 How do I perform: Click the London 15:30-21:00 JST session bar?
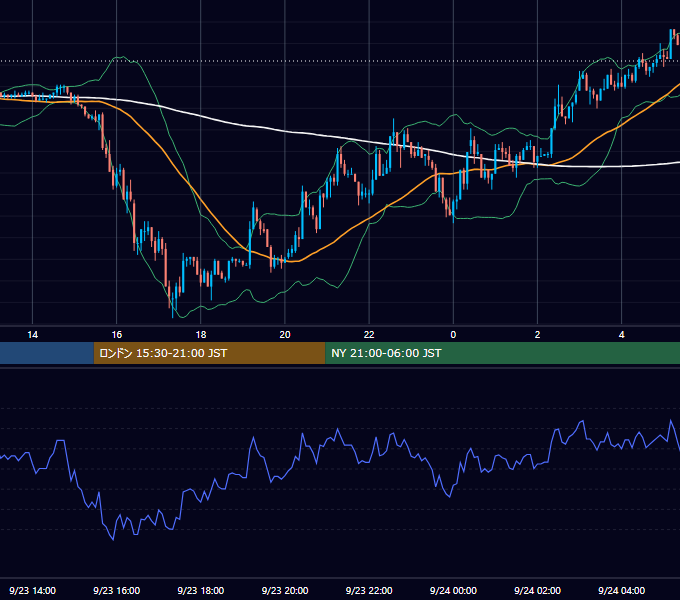tap(209, 353)
